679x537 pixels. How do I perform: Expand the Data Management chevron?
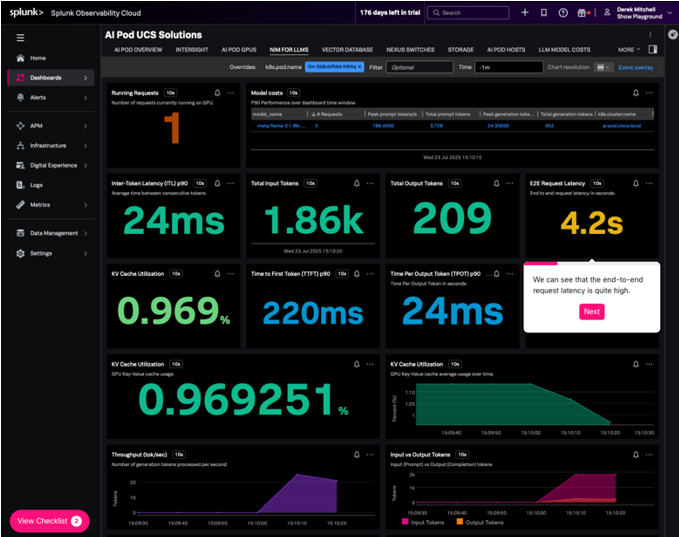click(x=86, y=233)
